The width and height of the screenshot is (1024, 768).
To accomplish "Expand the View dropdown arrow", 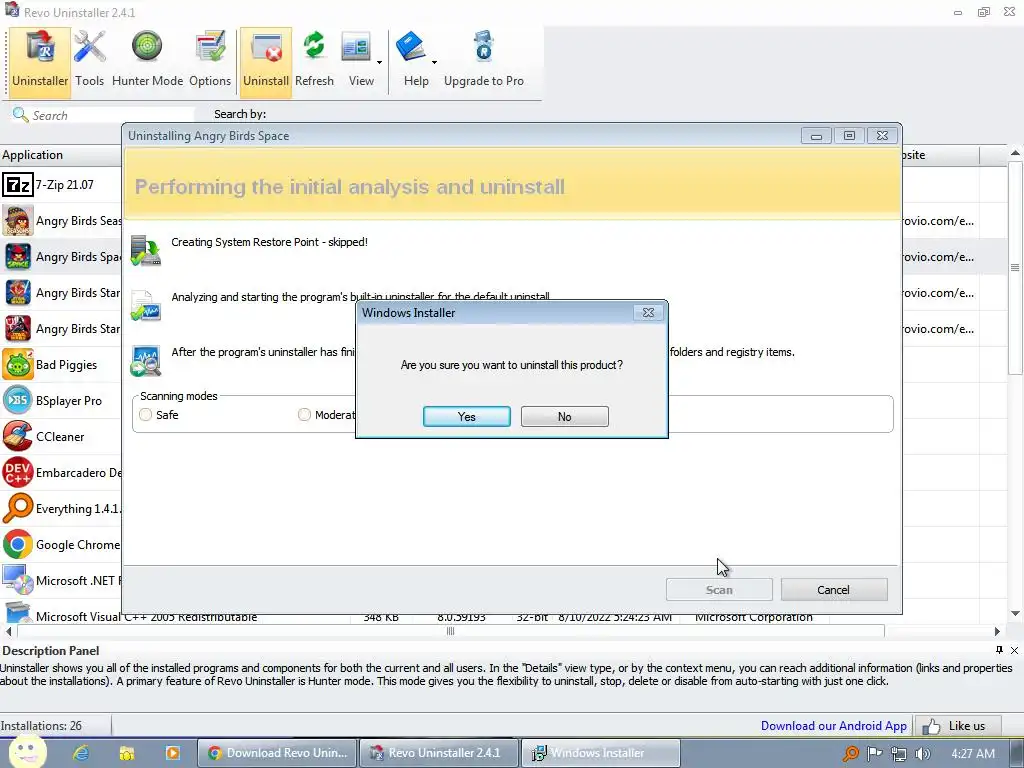I will click(379, 63).
